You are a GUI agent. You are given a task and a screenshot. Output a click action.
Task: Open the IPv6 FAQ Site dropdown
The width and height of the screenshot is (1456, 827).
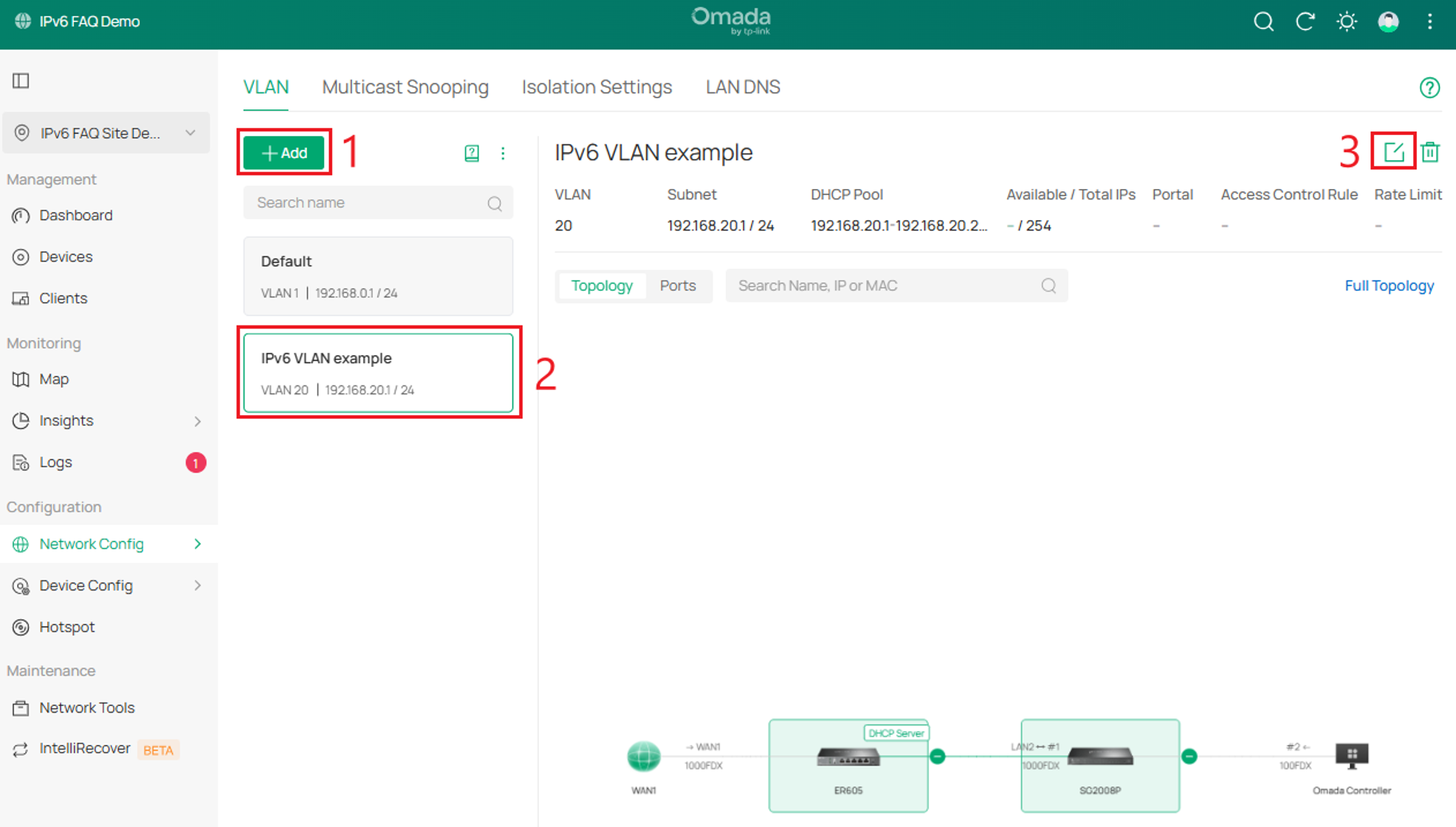[x=106, y=133]
